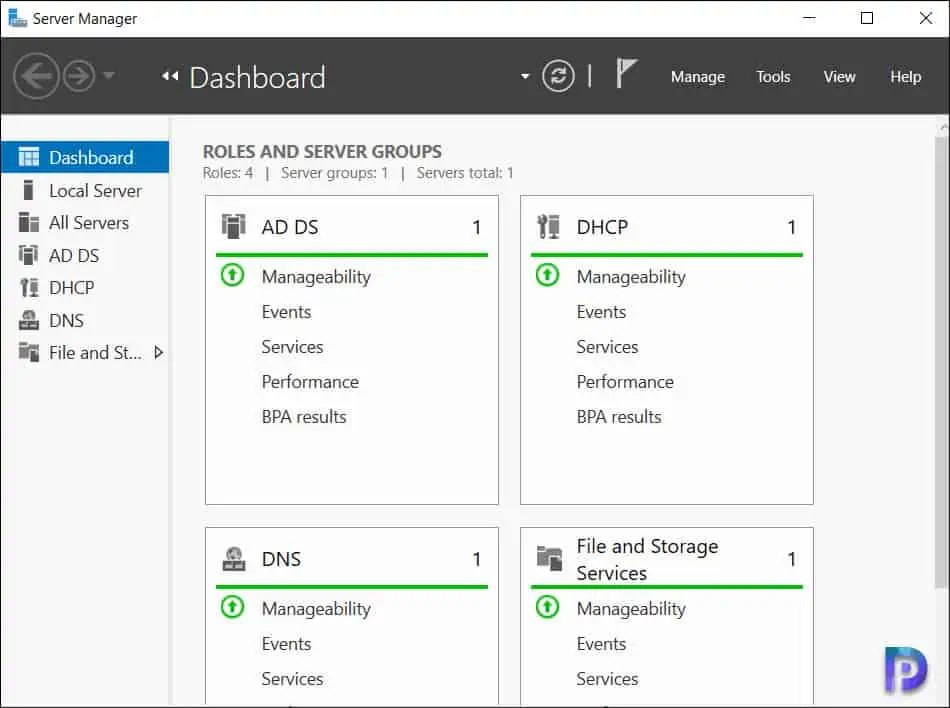
Task: Open Services in DHCP tile
Action: (x=607, y=347)
